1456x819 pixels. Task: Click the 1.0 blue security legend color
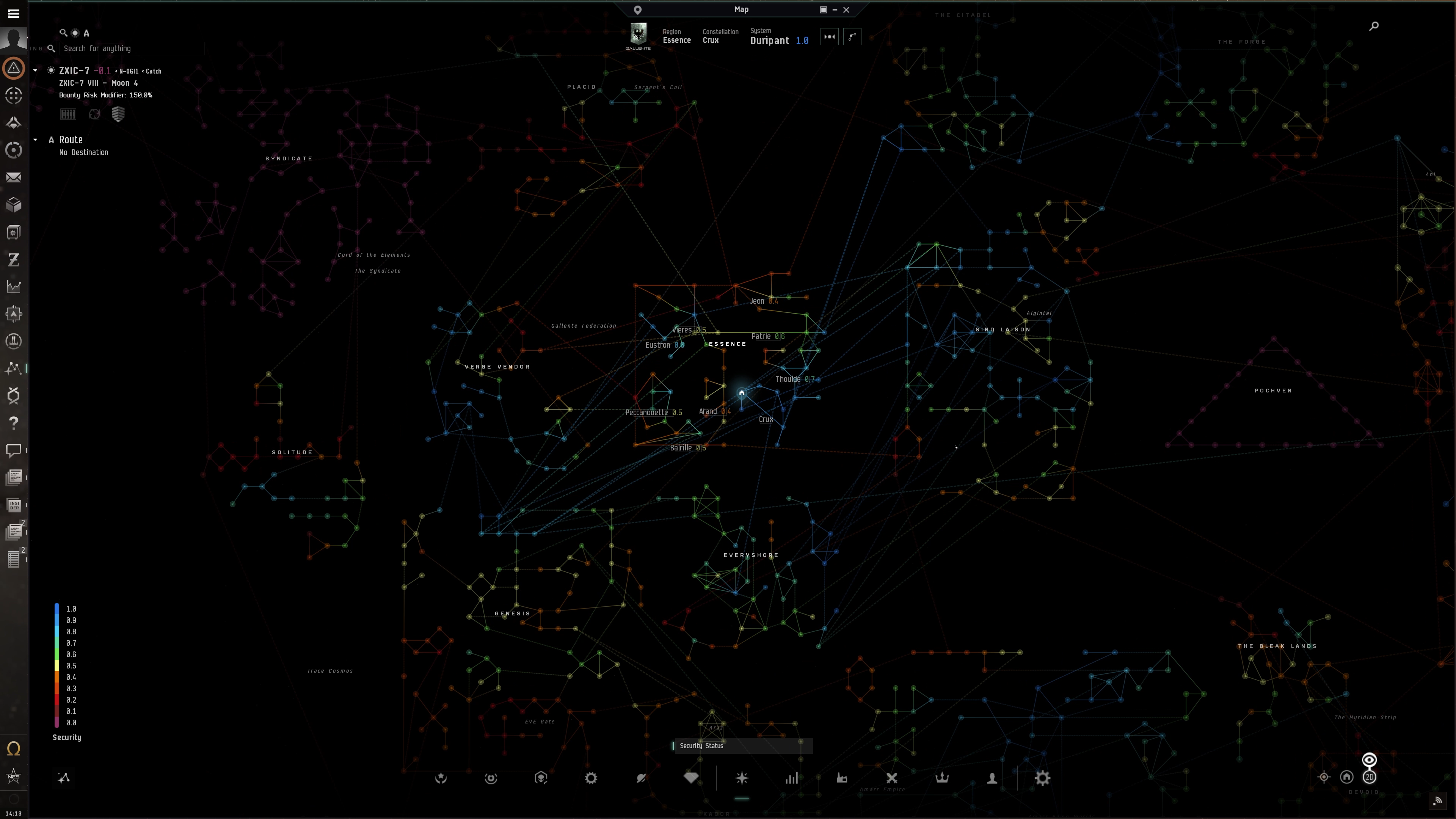(x=57, y=609)
